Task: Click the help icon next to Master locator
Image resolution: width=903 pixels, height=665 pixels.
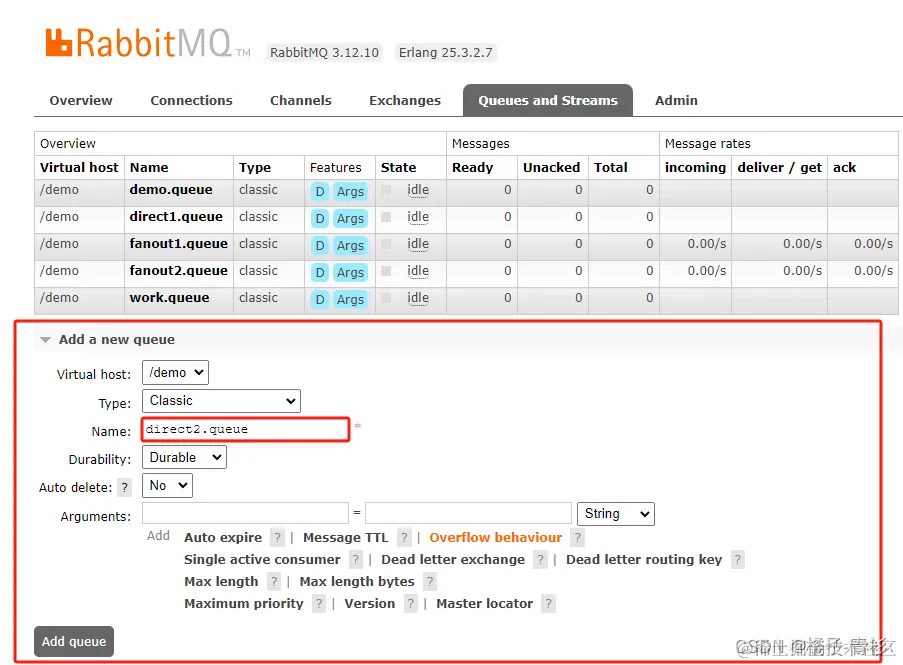Action: pyautogui.click(x=547, y=603)
